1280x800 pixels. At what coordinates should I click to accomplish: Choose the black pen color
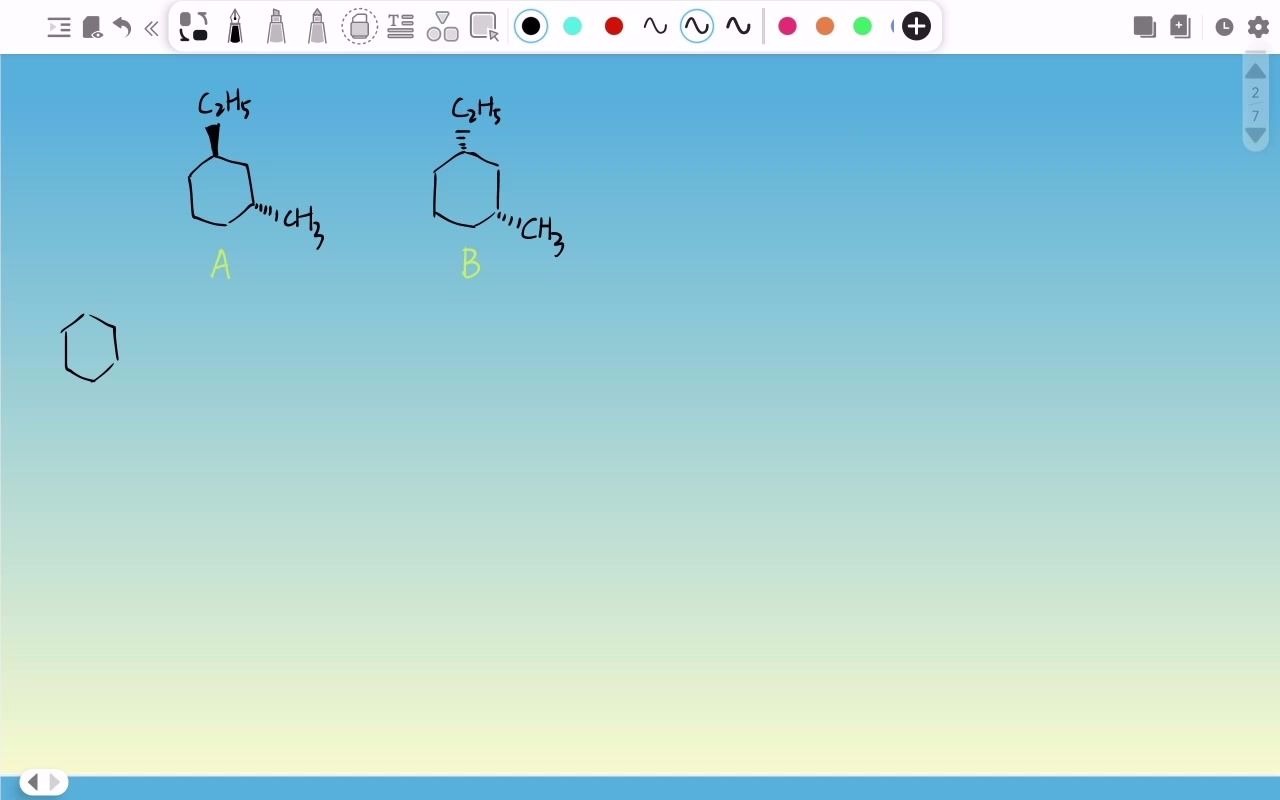pyautogui.click(x=531, y=27)
